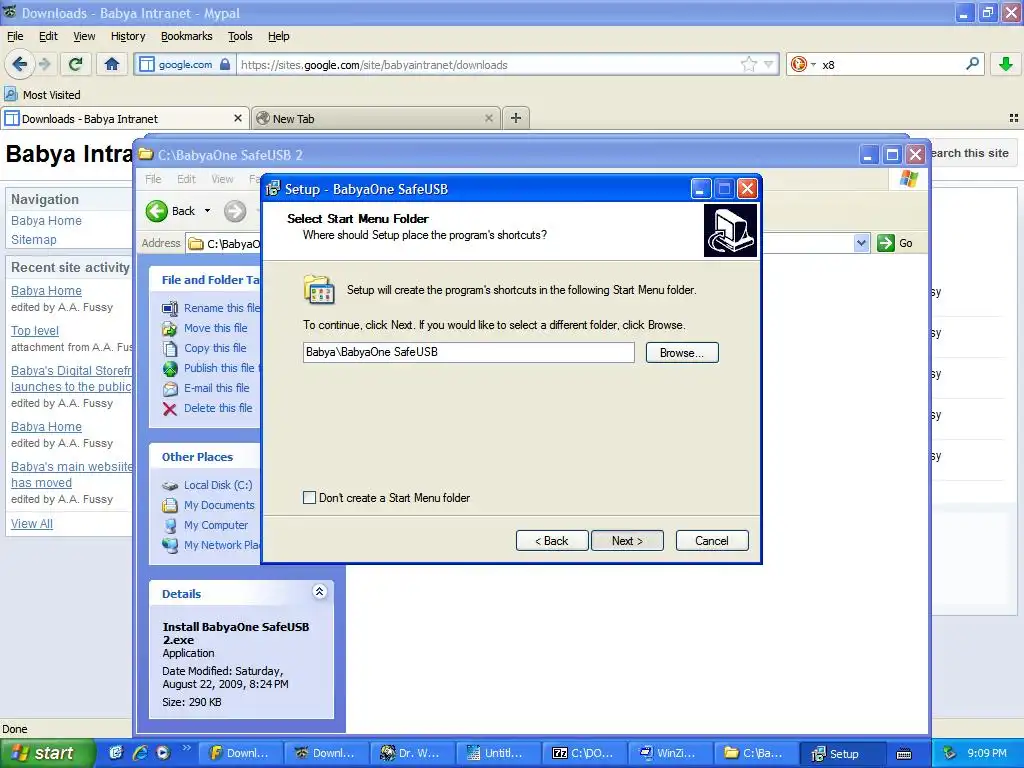Click View All recent activity
The width and height of the screenshot is (1024, 768).
tap(32, 524)
